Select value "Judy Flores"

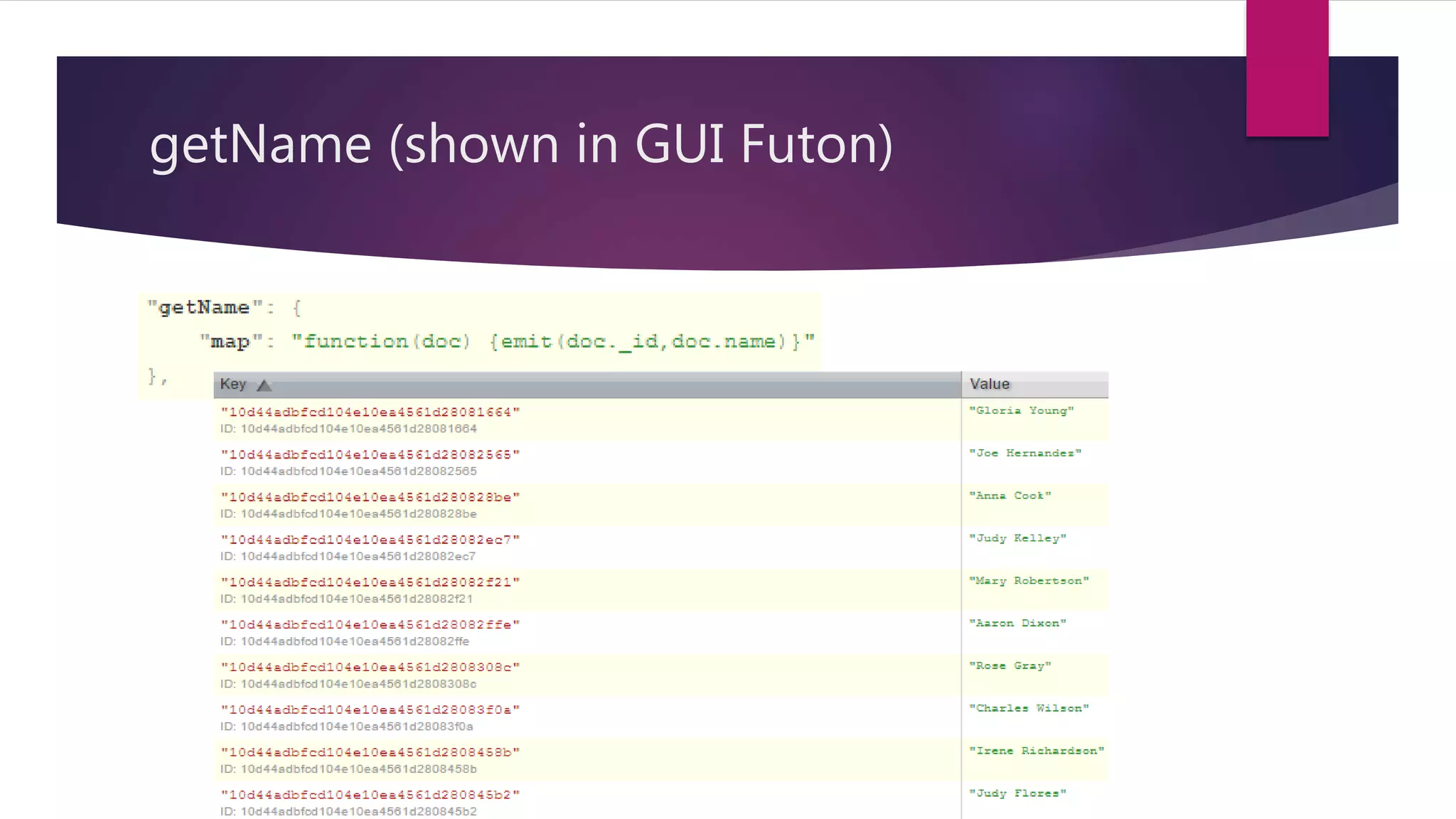[1018, 793]
